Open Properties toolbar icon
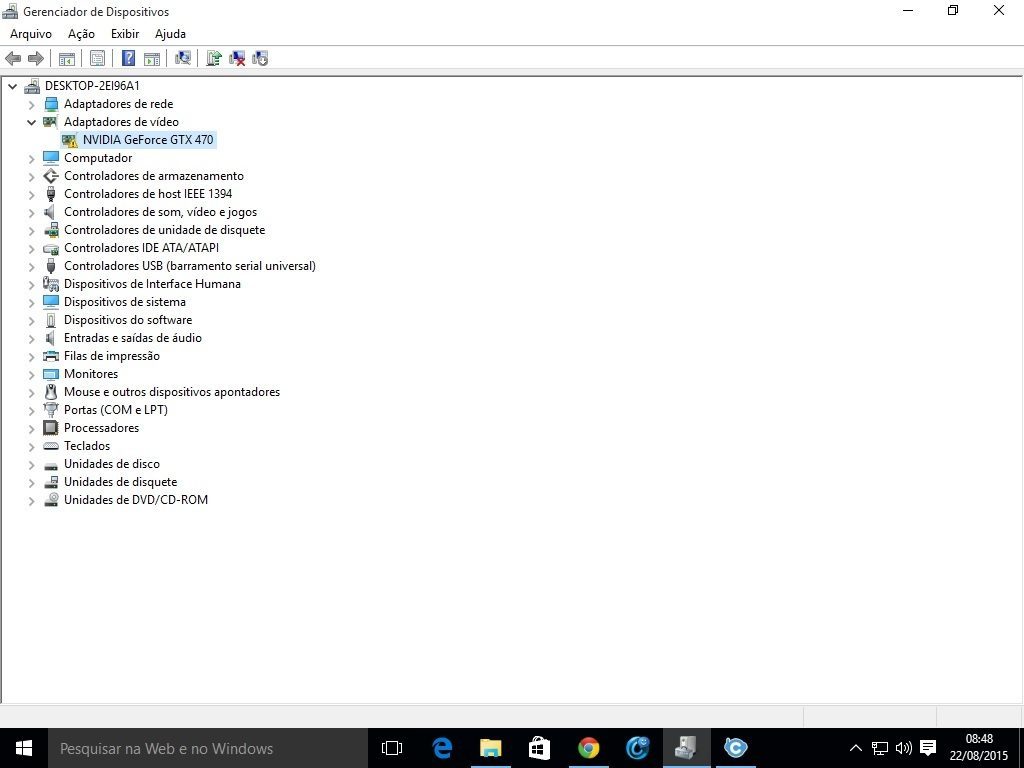The height and width of the screenshot is (768, 1024). 97,59
